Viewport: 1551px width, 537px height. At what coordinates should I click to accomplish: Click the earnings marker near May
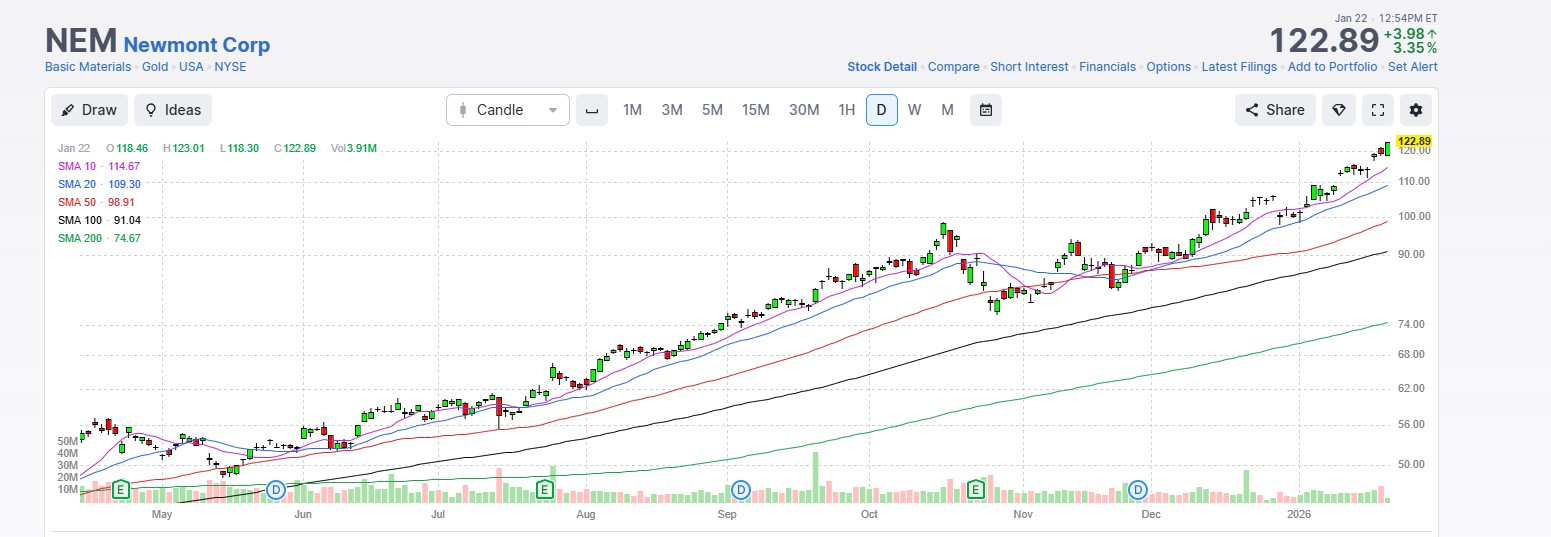pos(121,489)
